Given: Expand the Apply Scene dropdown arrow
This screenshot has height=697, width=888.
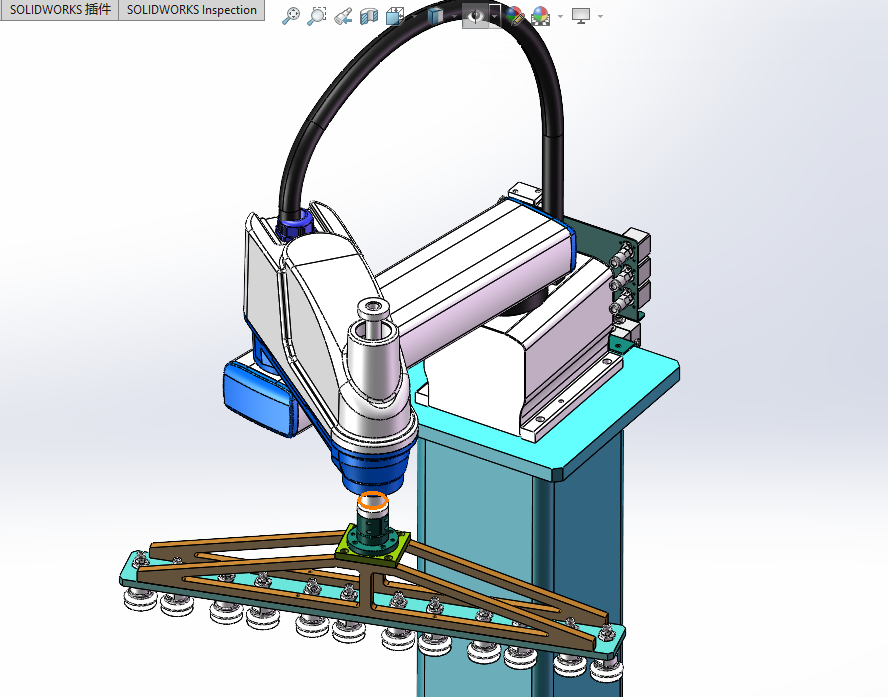Looking at the screenshot, I should click(x=560, y=16).
